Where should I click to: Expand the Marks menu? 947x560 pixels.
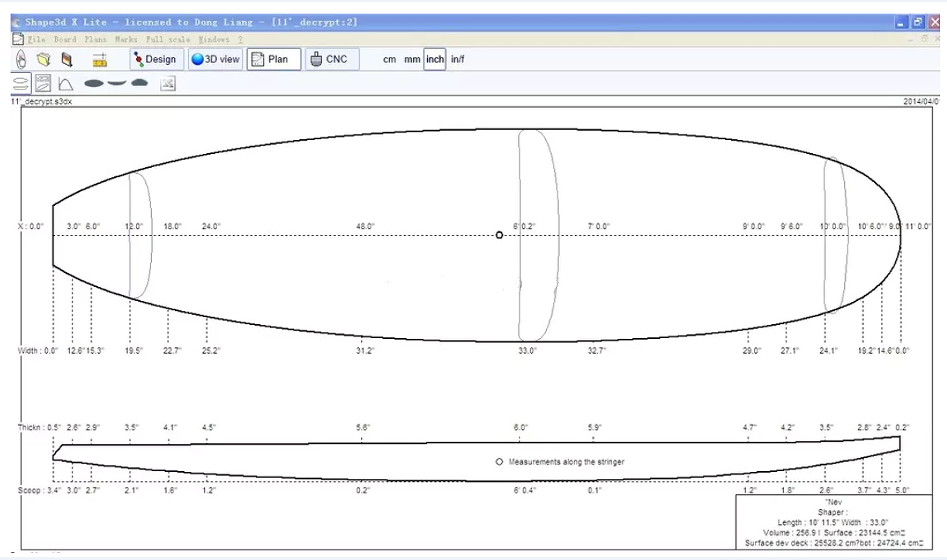click(x=126, y=39)
